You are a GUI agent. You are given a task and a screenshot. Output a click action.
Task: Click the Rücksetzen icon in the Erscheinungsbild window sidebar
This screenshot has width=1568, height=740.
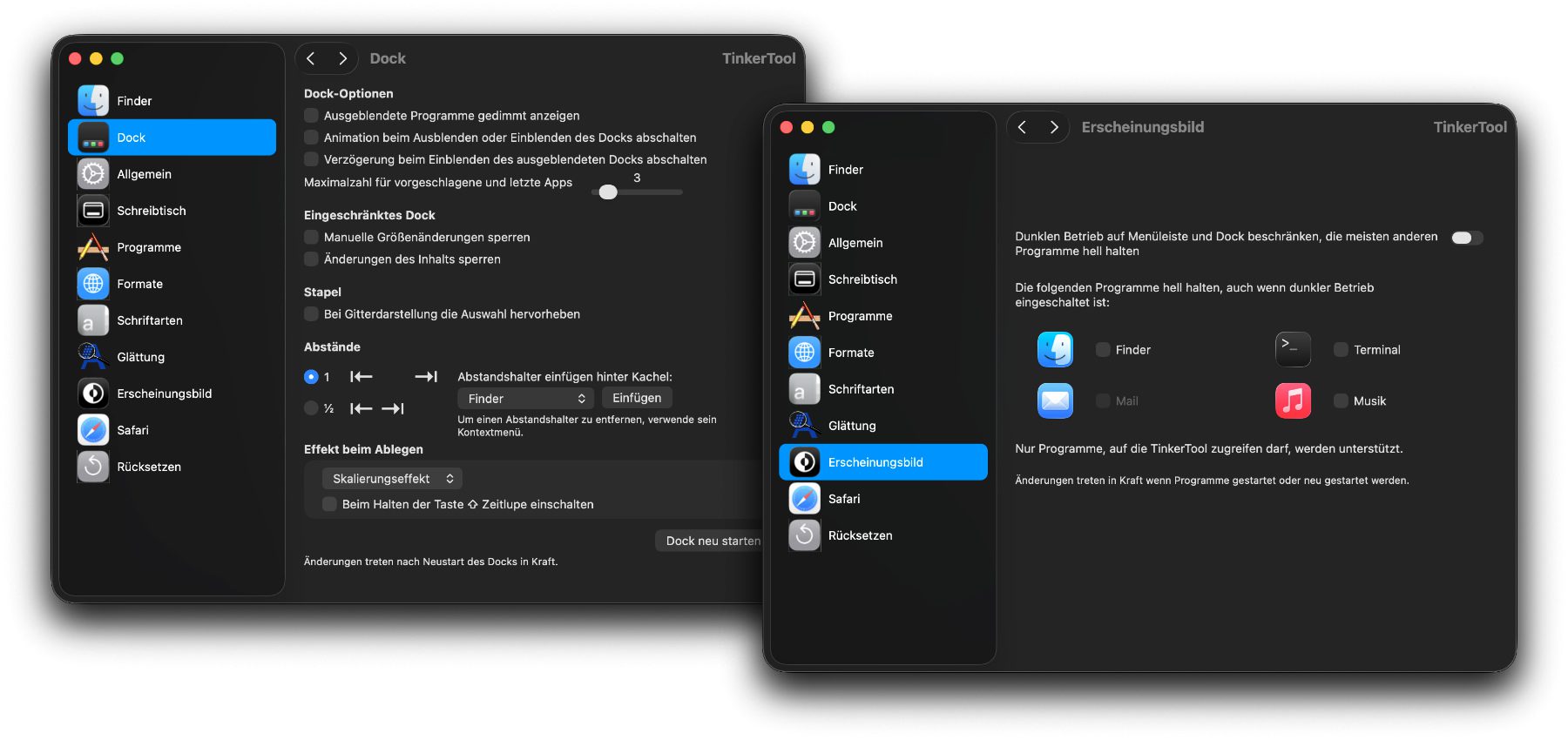804,535
